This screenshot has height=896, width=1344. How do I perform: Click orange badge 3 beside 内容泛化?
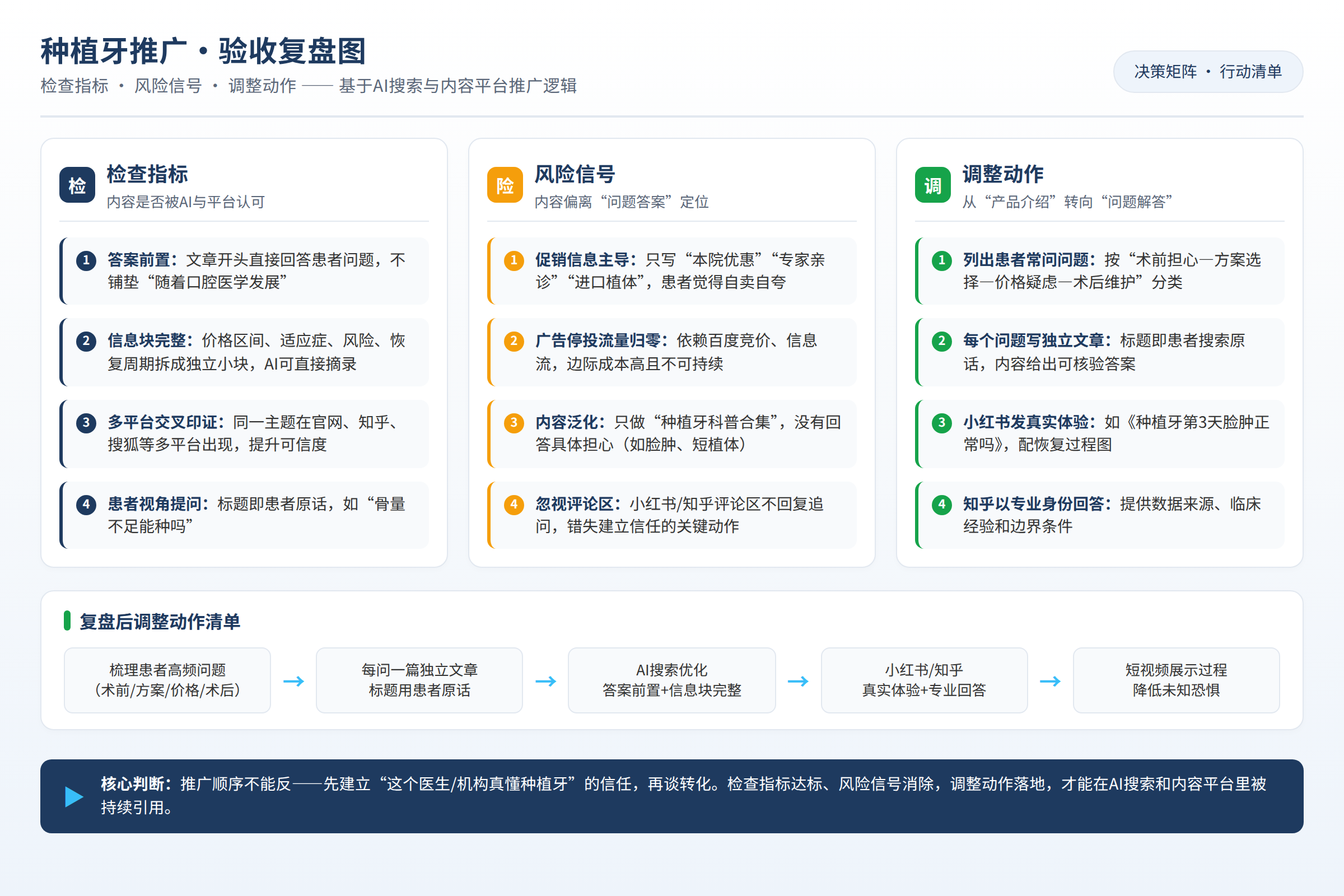tap(514, 423)
